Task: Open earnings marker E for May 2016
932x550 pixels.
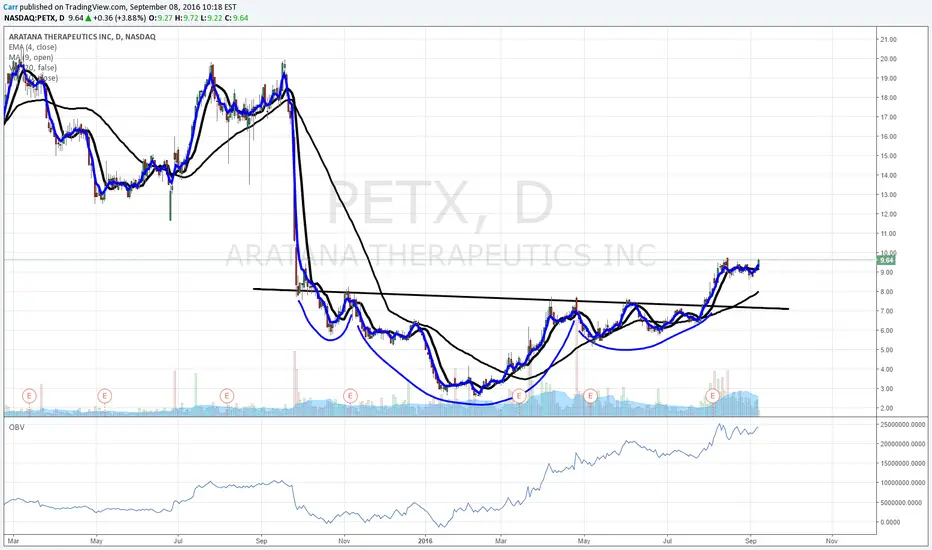Action: (590, 395)
